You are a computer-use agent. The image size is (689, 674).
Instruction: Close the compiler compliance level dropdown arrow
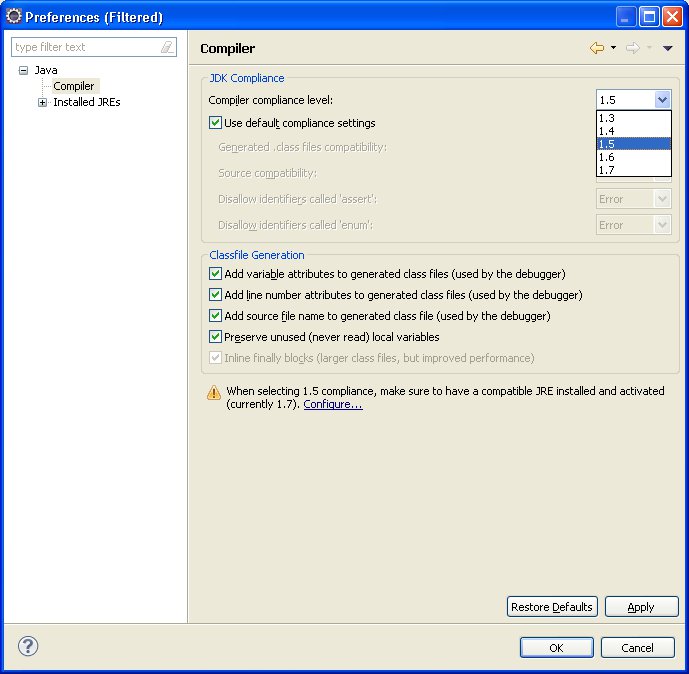point(662,99)
